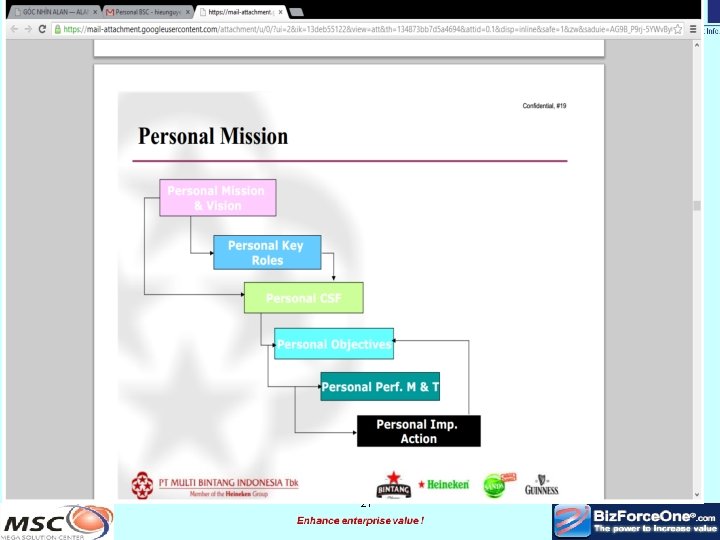Screen dimensions: 720x540
Task: Click the scrollbar up arrow
Action: click(x=697, y=45)
